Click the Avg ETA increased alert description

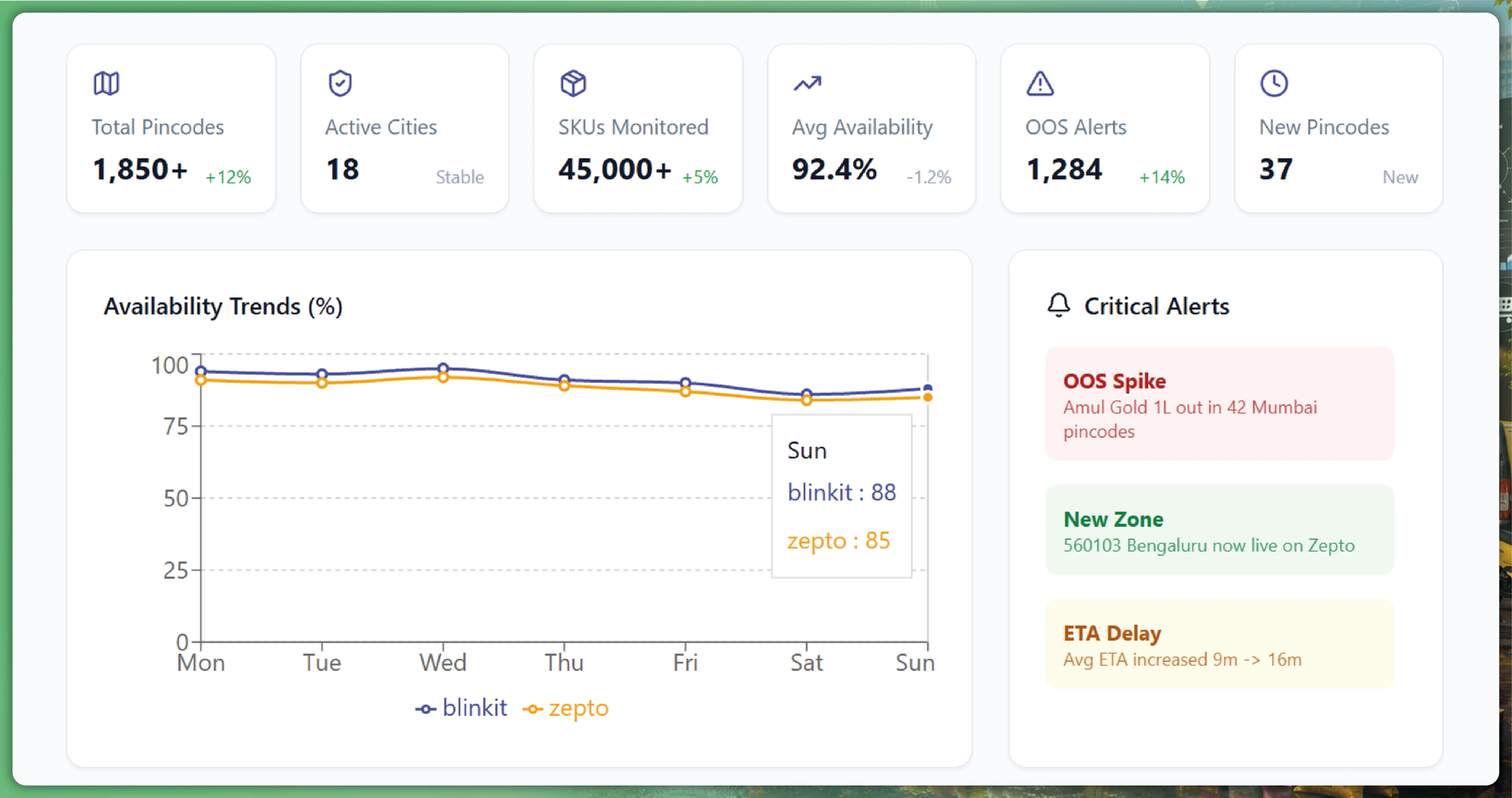pos(1182,659)
